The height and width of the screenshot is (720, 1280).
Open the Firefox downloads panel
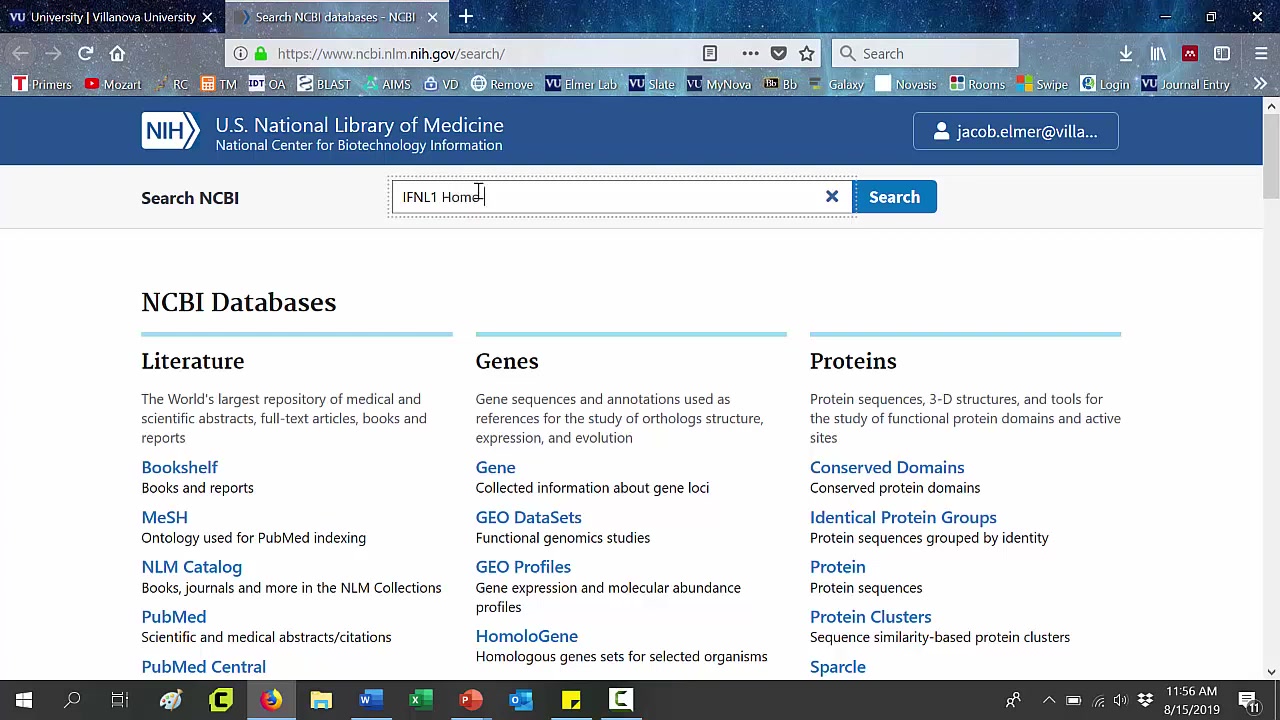coord(1126,54)
